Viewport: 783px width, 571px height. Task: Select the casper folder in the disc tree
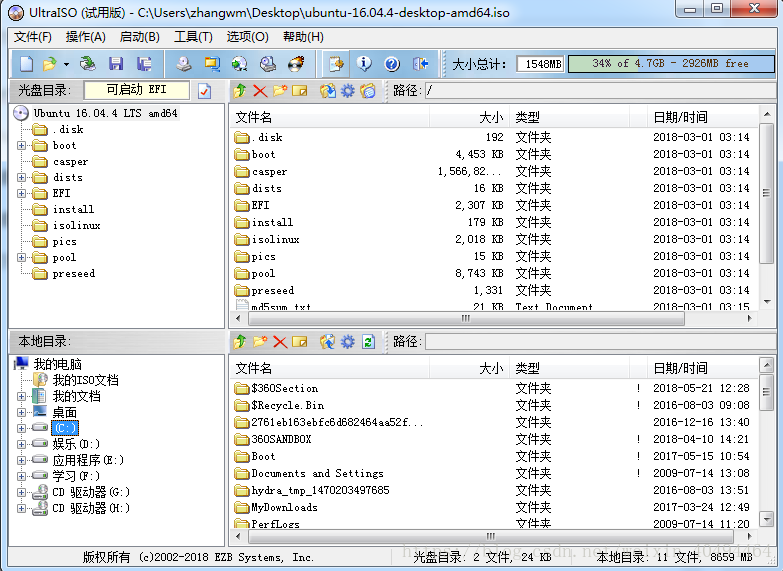[x=70, y=162]
